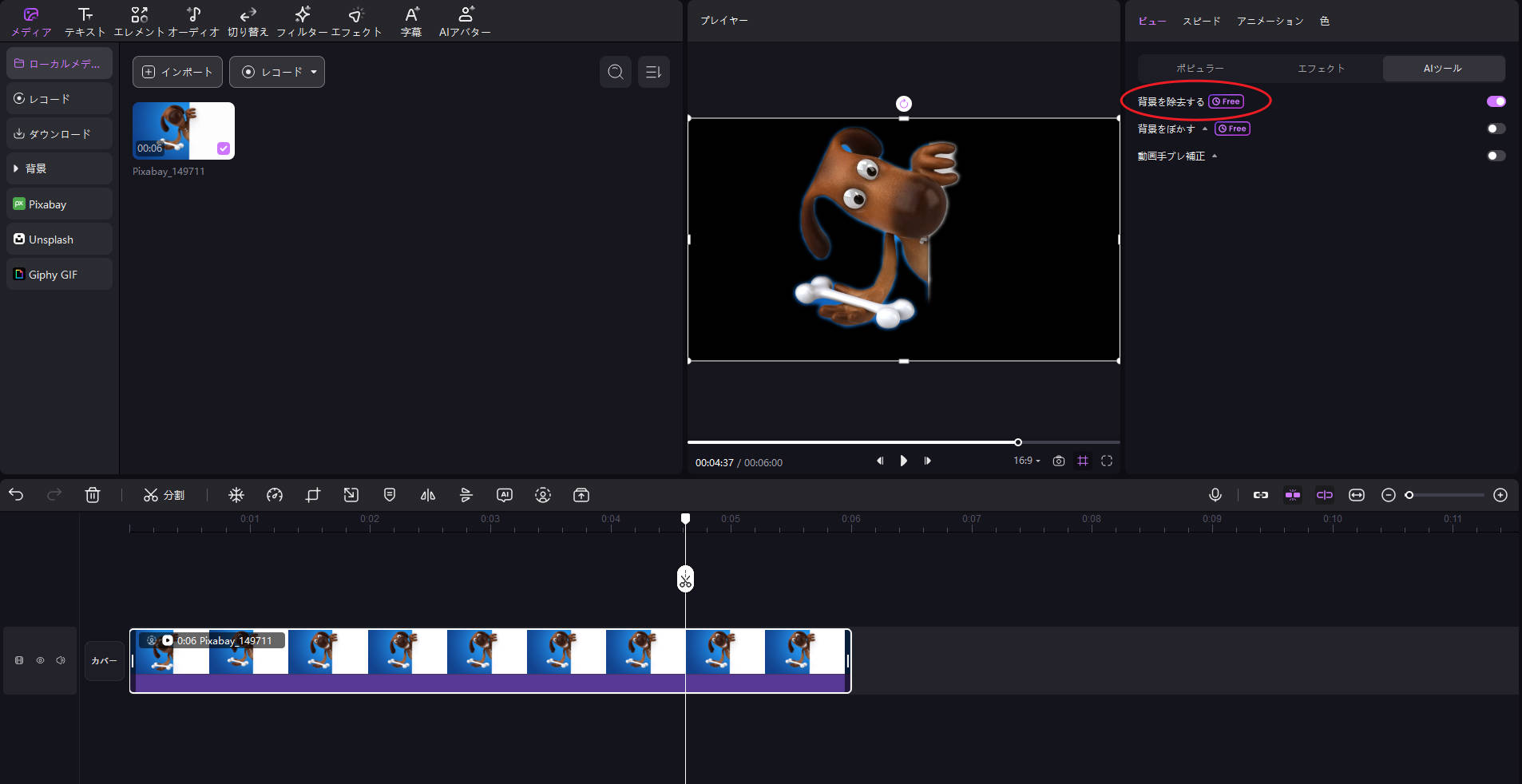
Task: Toggle the checkmark on Pixabay_149711 thumbnail
Action: pos(224,148)
